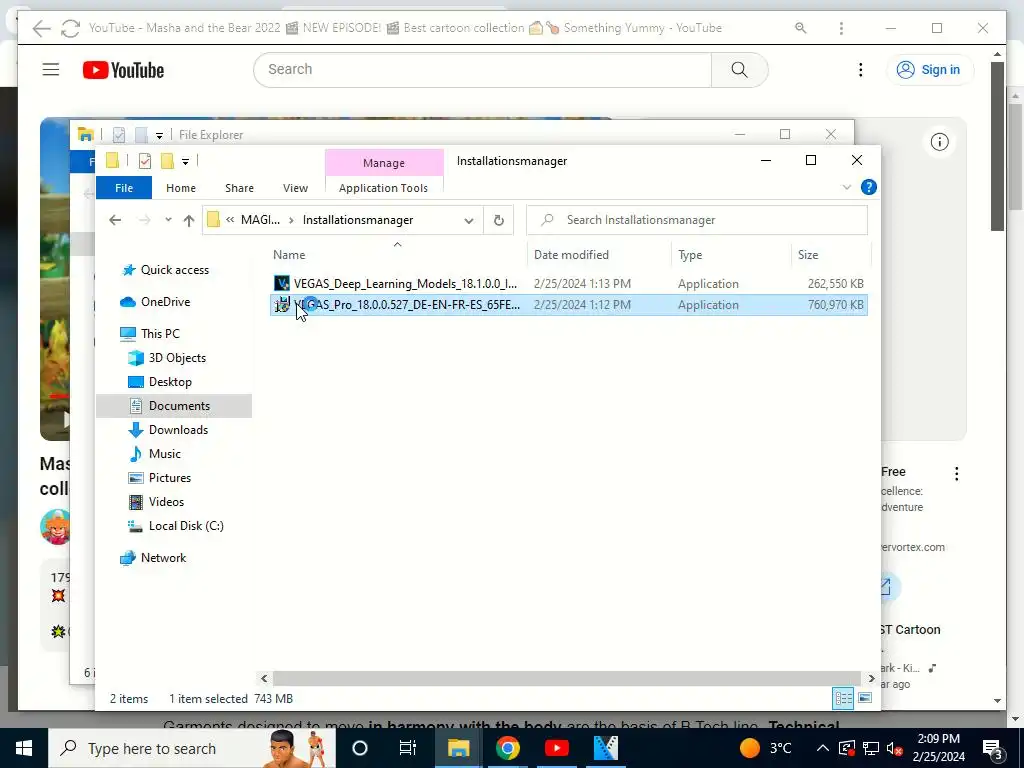Click the muted volume tray icon
Image resolution: width=1024 pixels, height=768 pixels.
point(895,749)
